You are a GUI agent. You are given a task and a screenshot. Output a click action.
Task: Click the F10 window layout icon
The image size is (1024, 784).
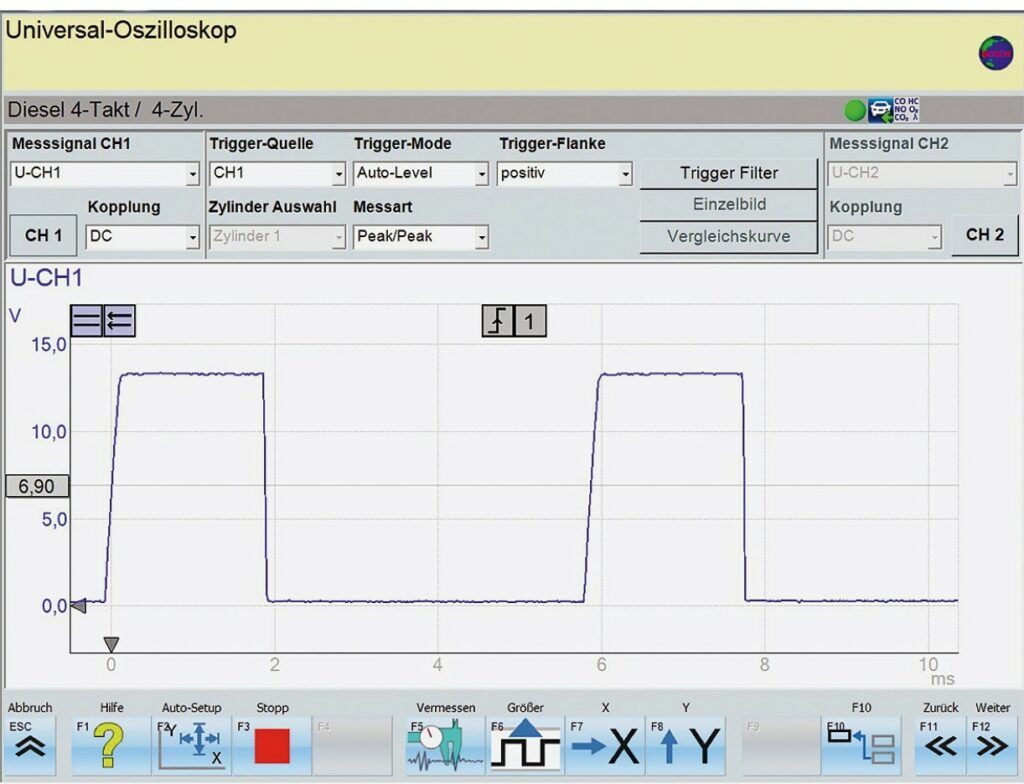point(862,745)
